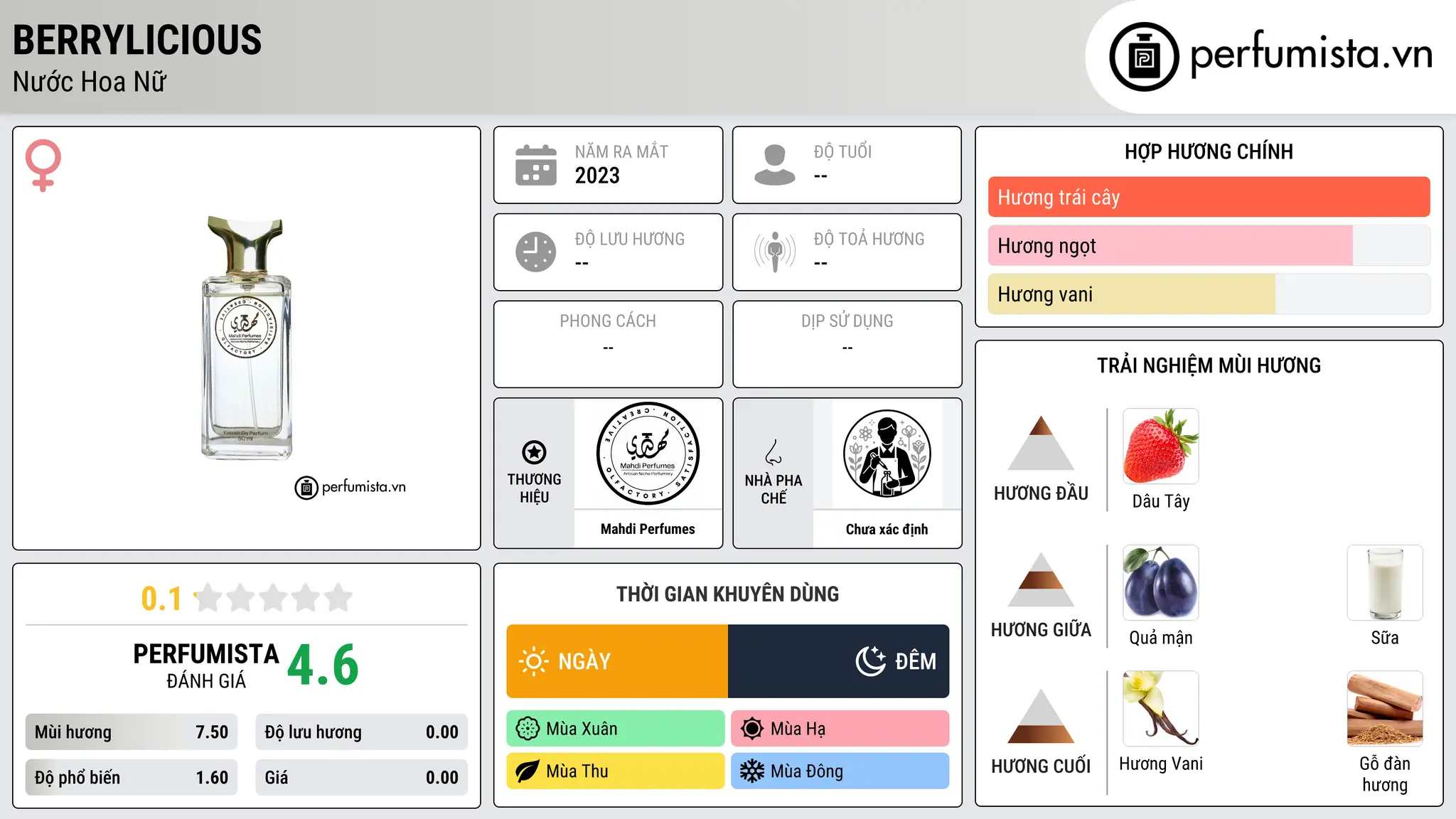Viewport: 1456px width, 819px height.
Task: Open the milk Sữa note image
Action: 1385,583
